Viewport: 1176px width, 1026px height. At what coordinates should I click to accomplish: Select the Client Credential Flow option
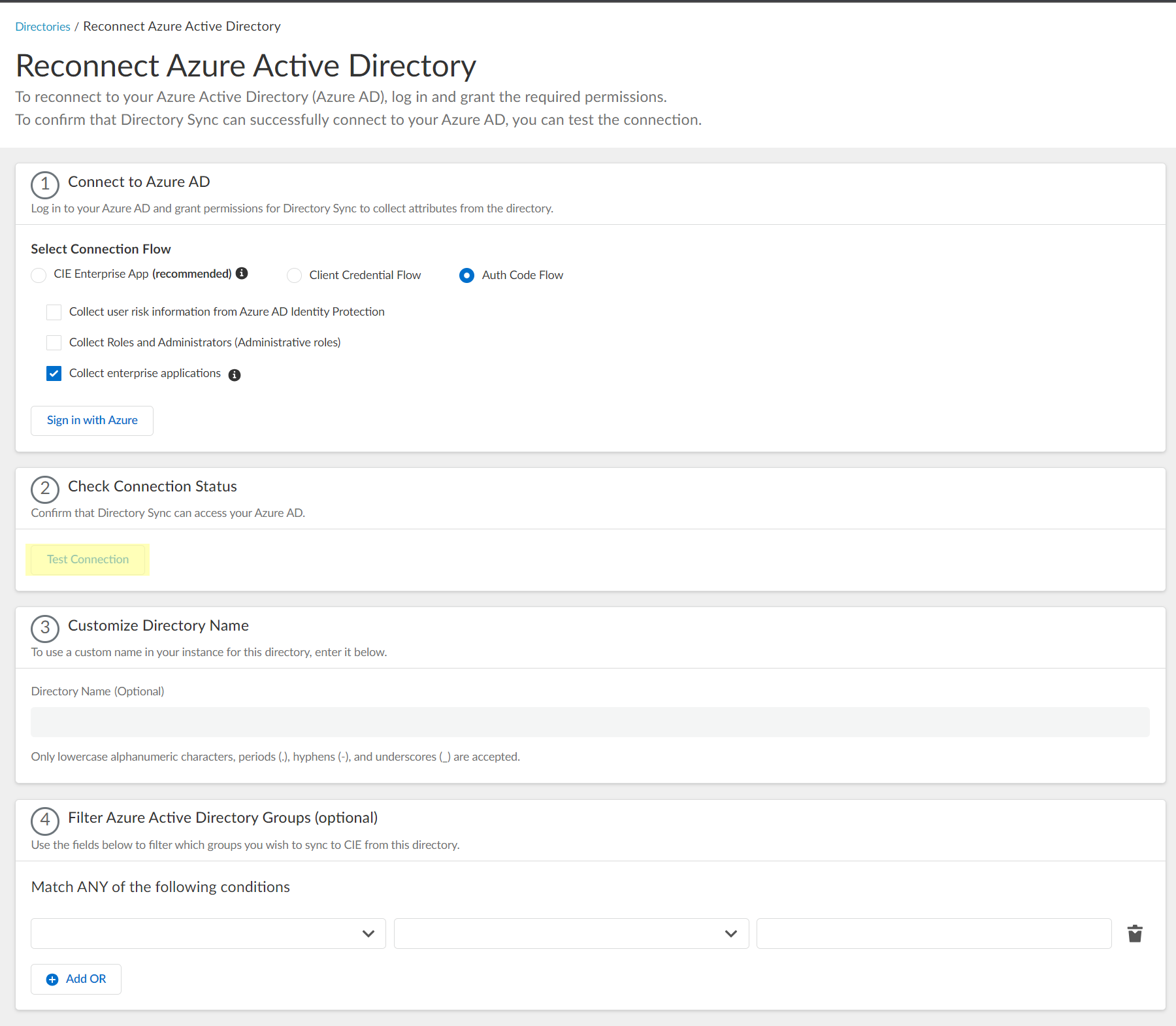click(x=294, y=275)
